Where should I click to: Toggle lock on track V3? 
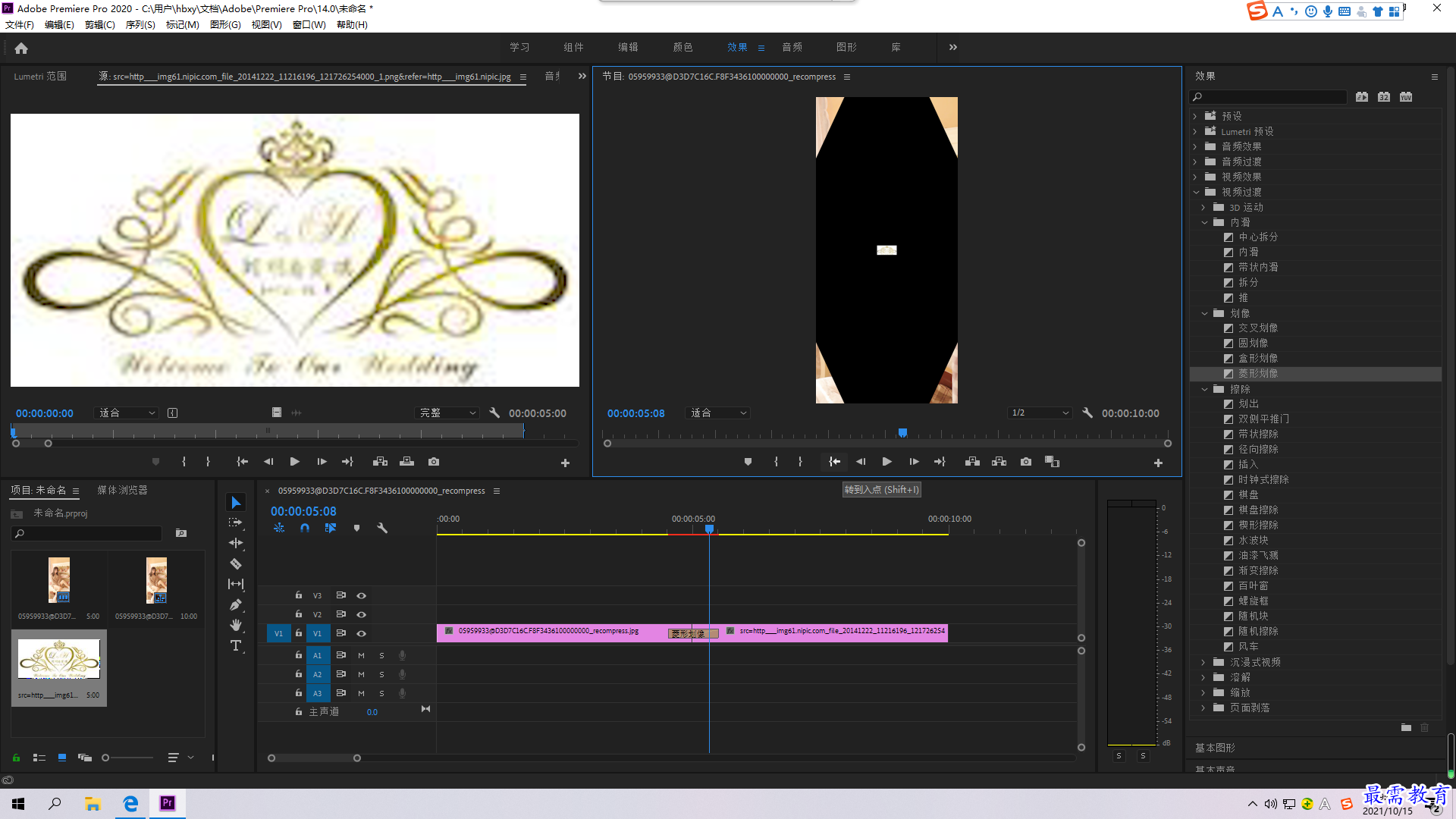[299, 595]
